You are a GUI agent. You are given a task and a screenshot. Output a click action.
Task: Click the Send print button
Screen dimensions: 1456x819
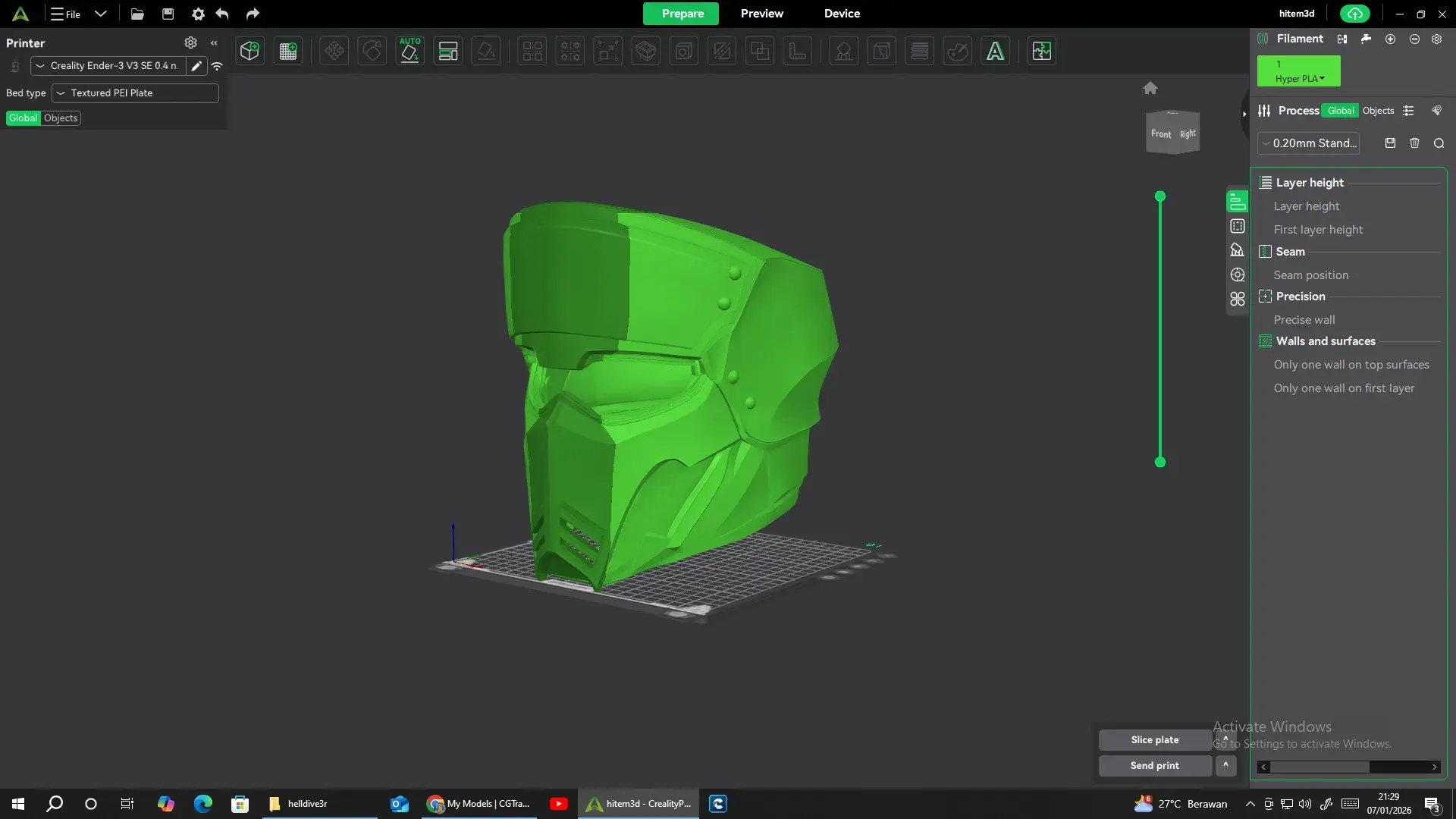coord(1155,766)
